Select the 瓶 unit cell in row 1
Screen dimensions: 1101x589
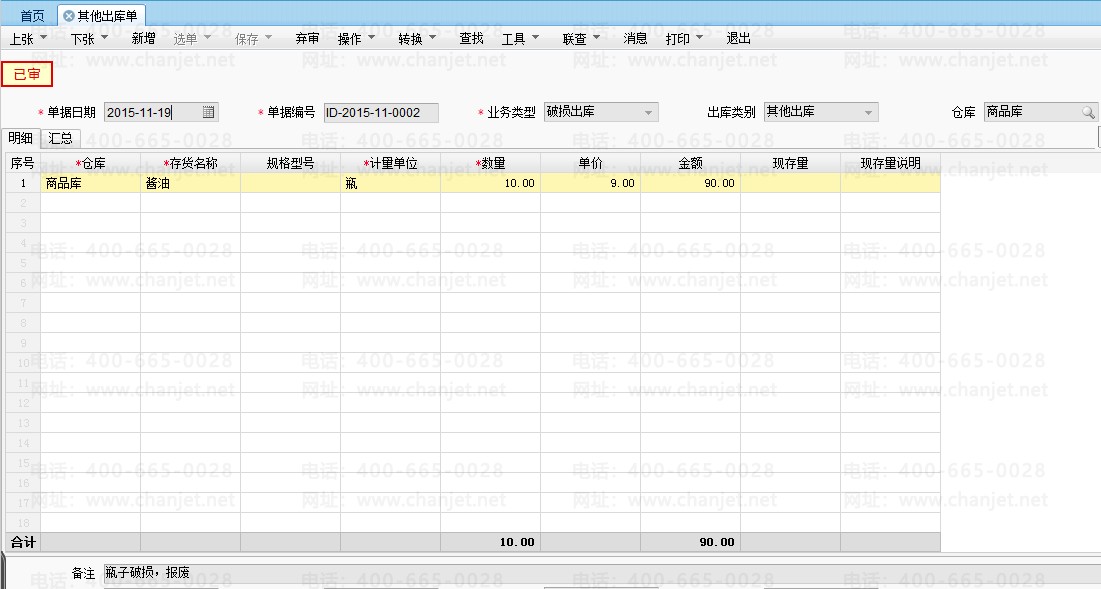pyautogui.click(x=390, y=183)
